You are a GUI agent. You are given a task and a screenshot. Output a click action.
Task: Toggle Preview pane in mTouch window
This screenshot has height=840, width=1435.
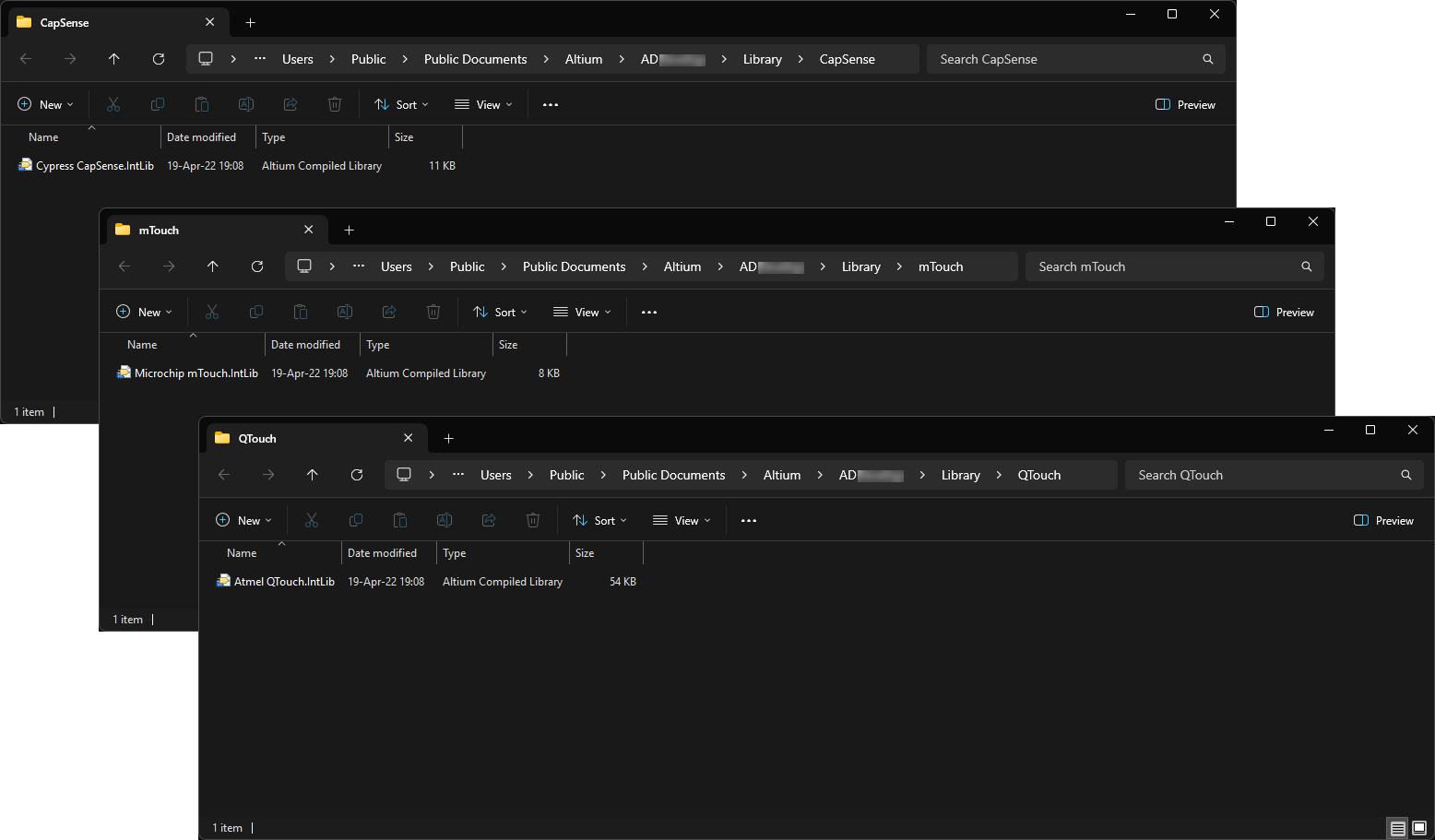1285,313
